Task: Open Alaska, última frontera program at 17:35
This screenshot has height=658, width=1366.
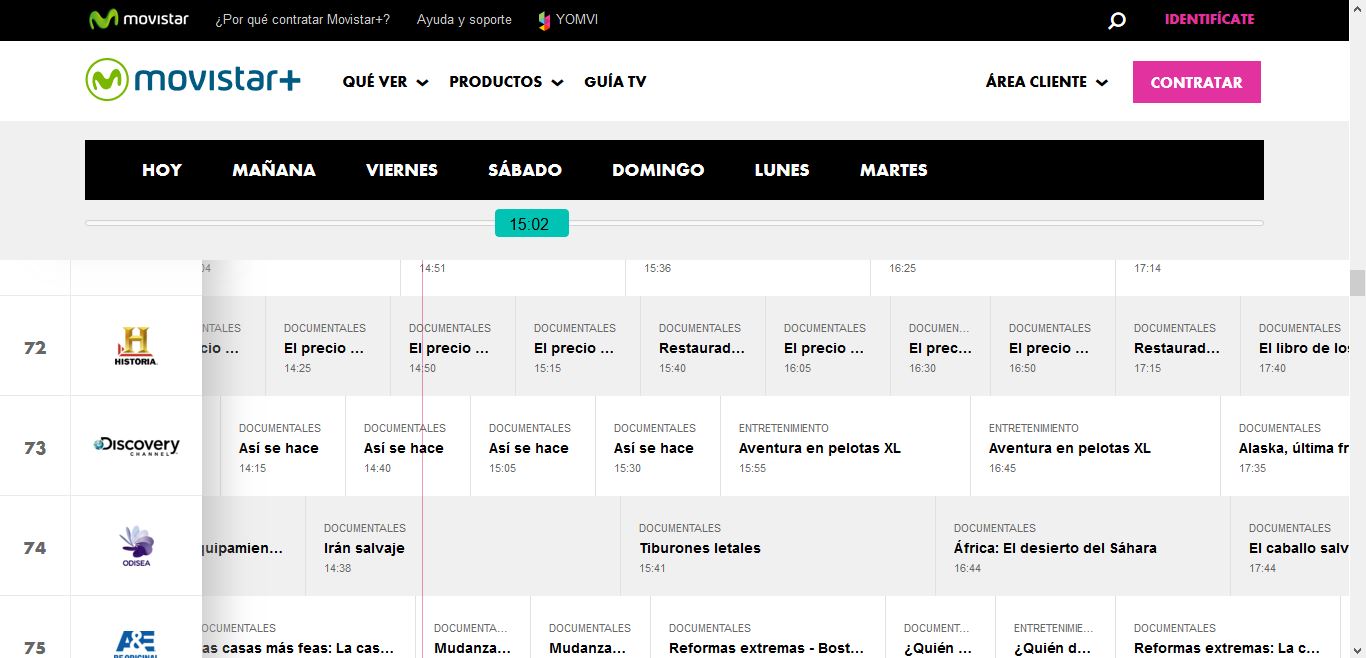Action: tap(1285, 446)
